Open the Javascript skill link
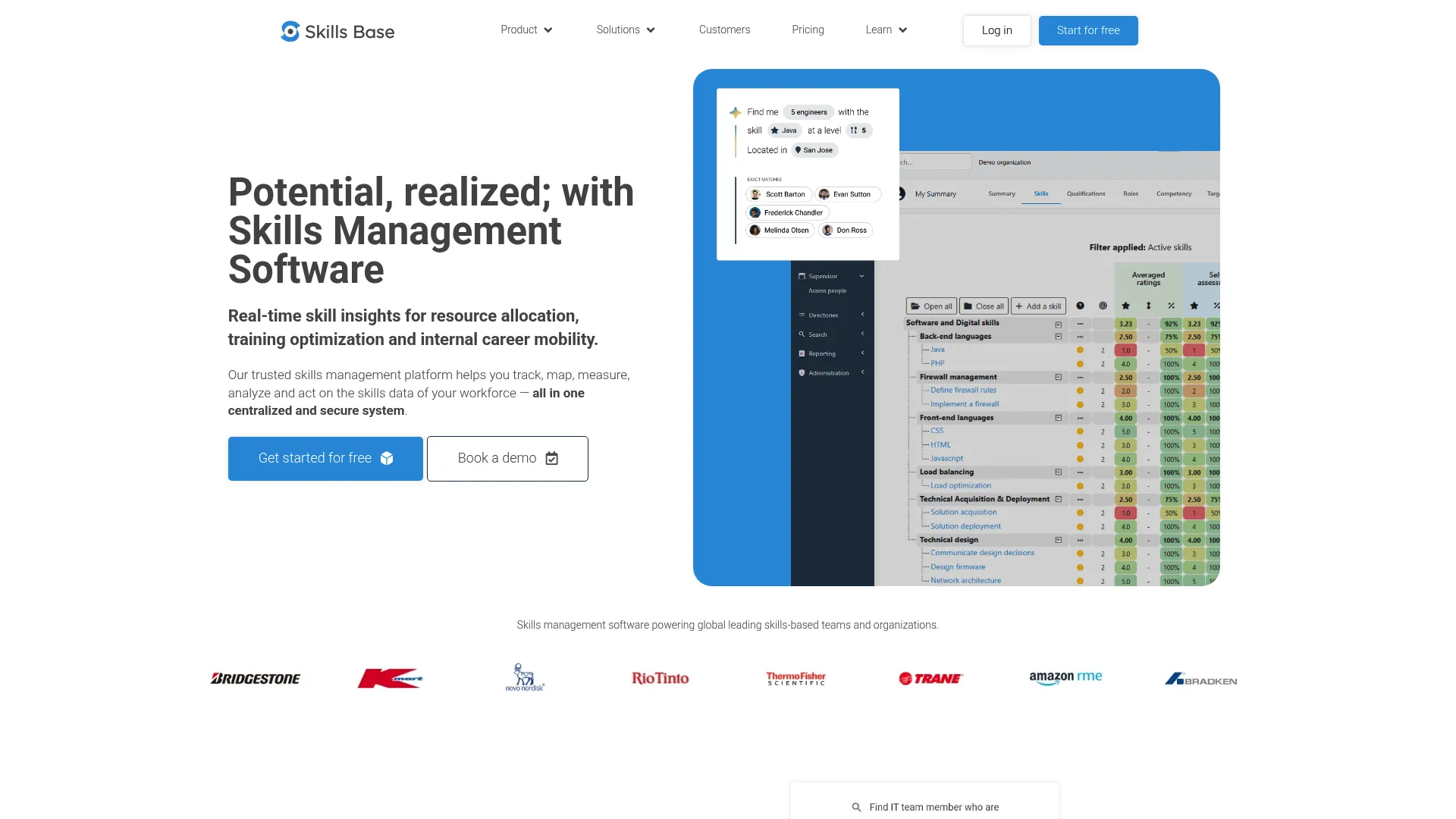 click(946, 459)
